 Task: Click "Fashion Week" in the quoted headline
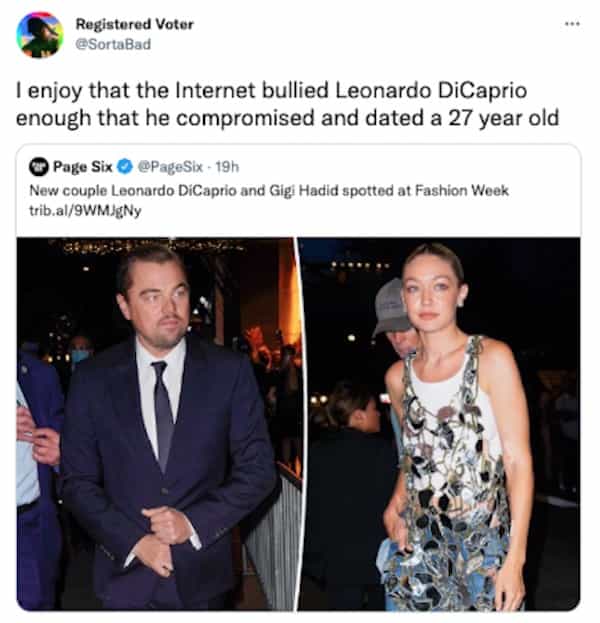coord(462,191)
